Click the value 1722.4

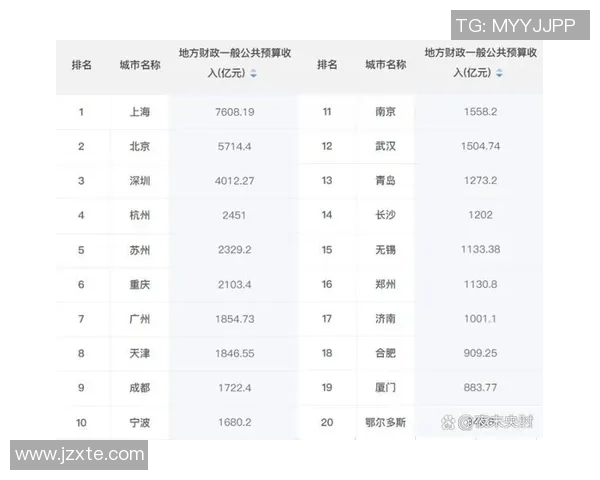(235, 388)
